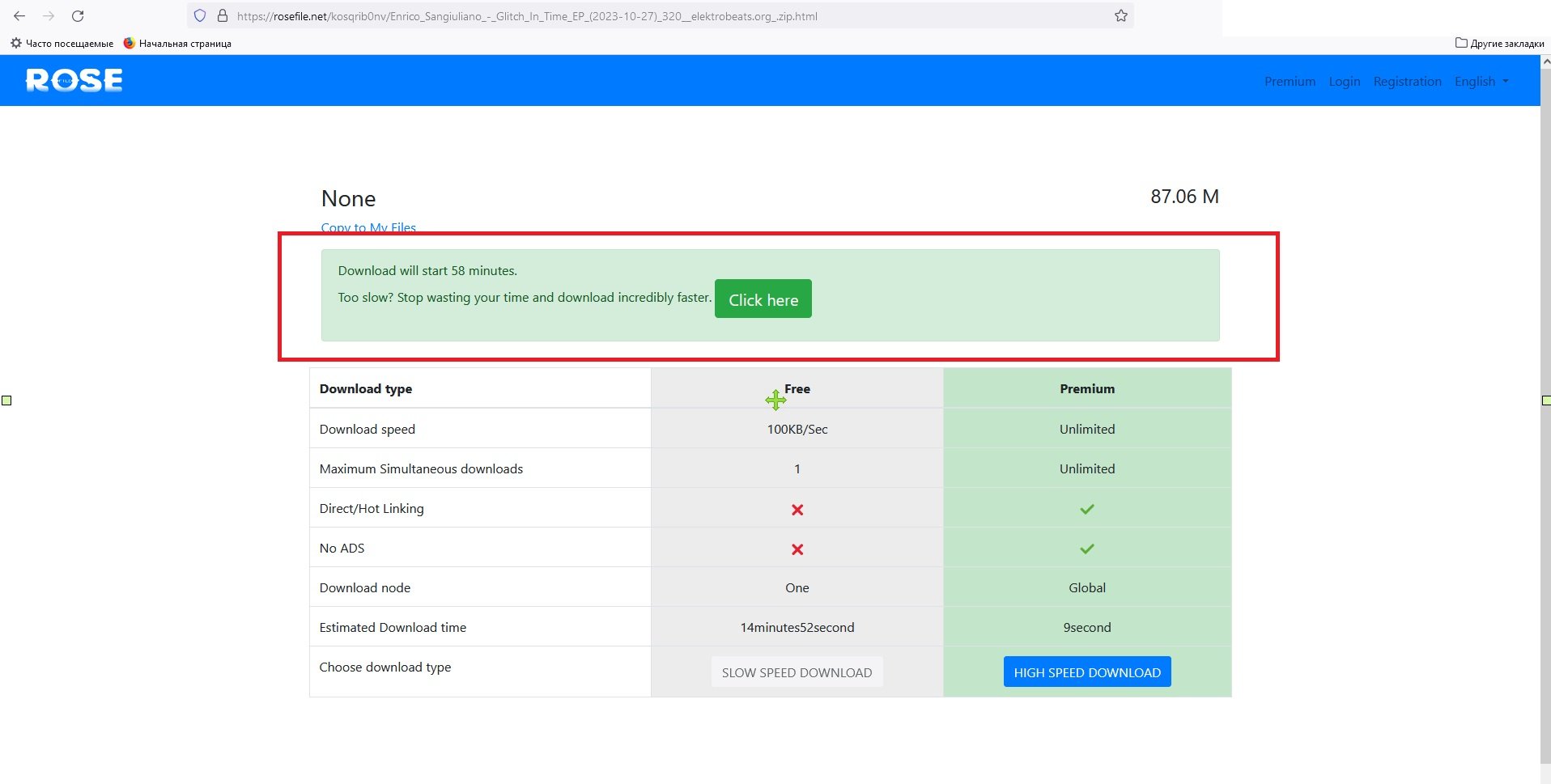The image size is (1551, 784).
Task: Open the Login page
Action: [x=1344, y=81]
